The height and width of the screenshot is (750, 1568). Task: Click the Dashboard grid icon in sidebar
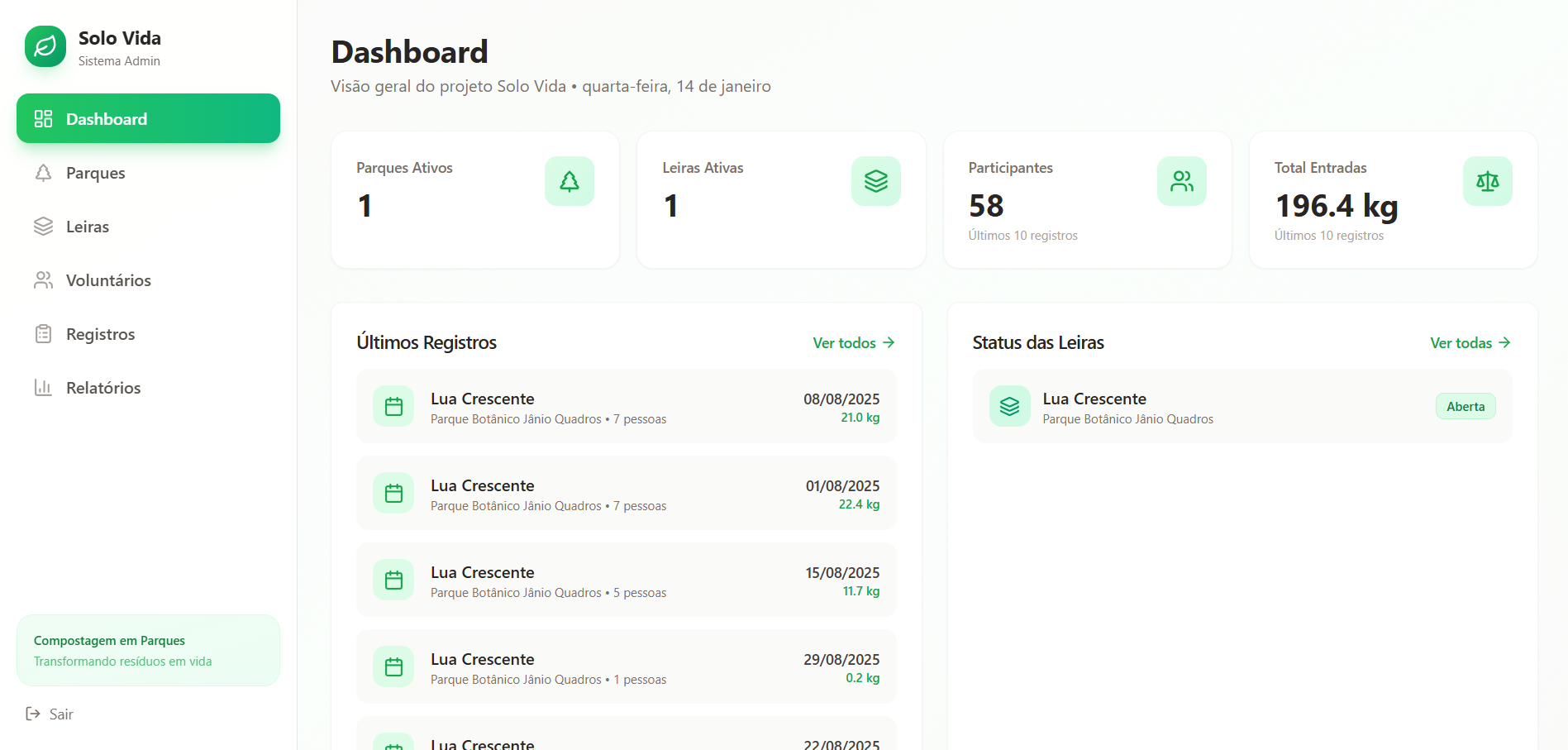(43, 118)
